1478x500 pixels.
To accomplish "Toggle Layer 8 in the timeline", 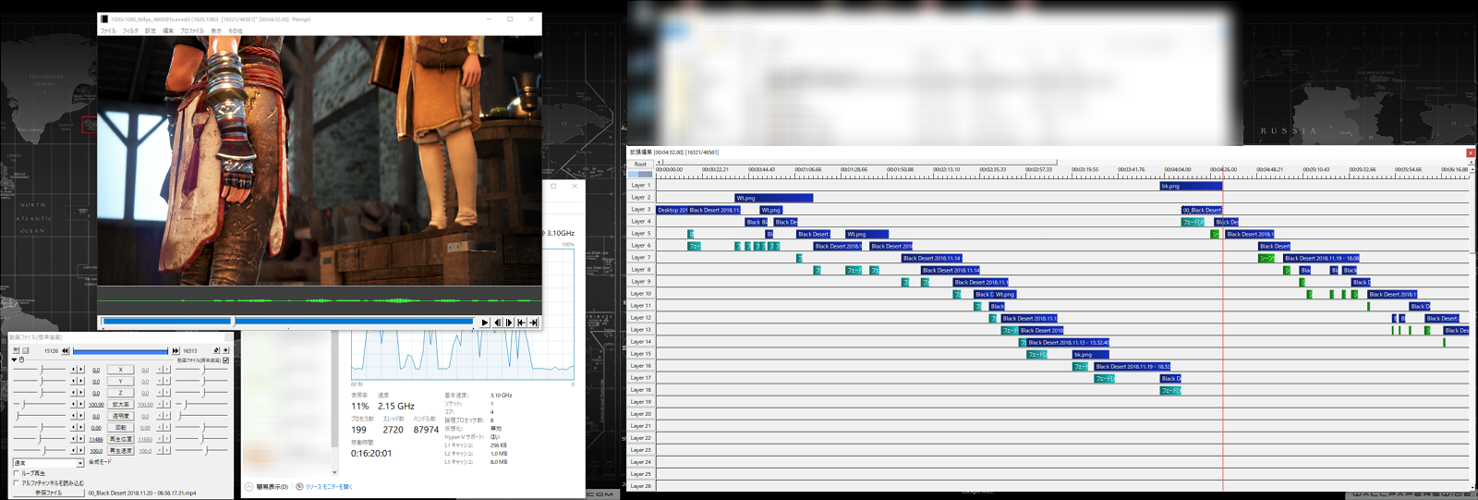I will tap(640, 269).
